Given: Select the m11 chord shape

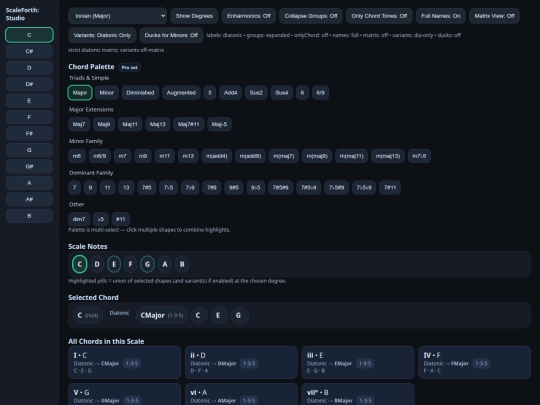Looking at the screenshot, I should coord(165,156).
